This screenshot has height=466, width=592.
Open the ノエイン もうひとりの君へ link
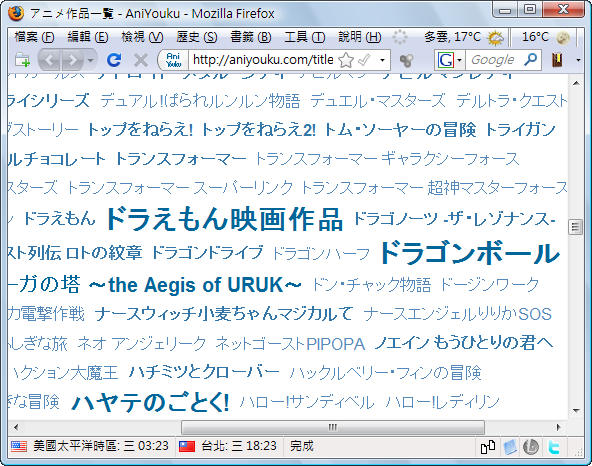coord(464,343)
